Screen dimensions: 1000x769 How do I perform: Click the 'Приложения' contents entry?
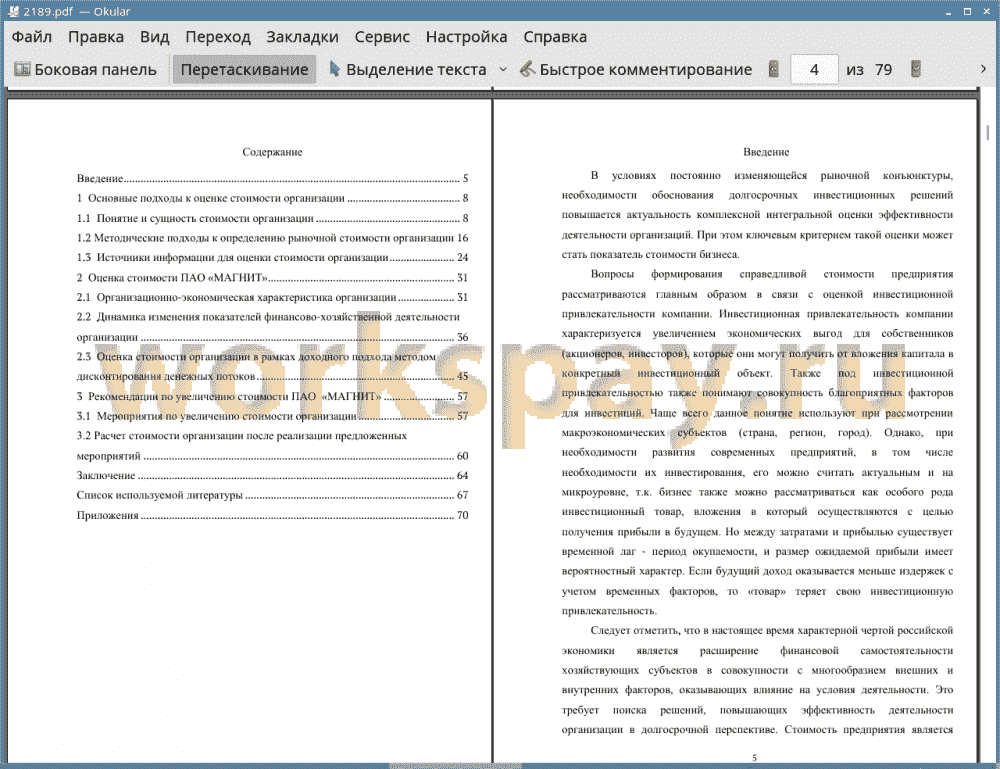coord(272,515)
